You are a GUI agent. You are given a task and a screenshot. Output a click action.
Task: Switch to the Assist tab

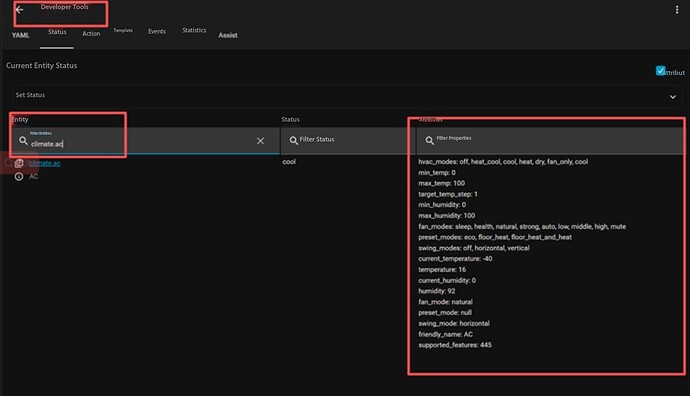pos(228,35)
